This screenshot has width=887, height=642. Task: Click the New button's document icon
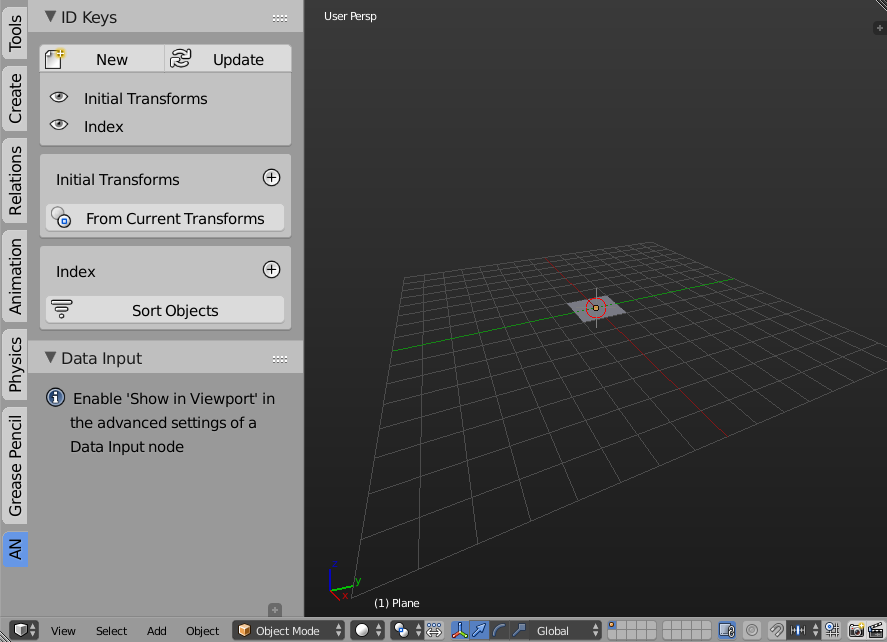pos(54,59)
